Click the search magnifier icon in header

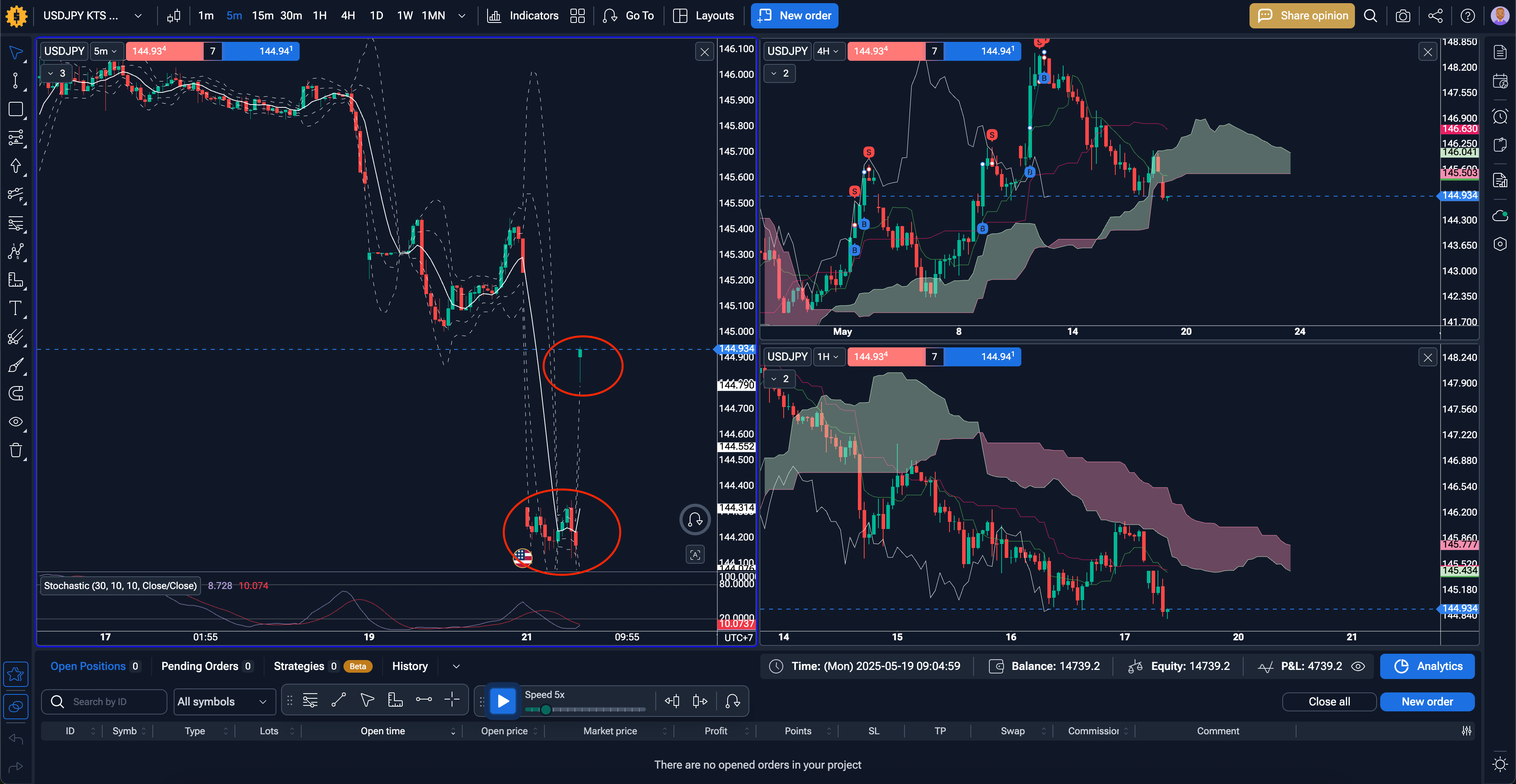[x=1371, y=16]
